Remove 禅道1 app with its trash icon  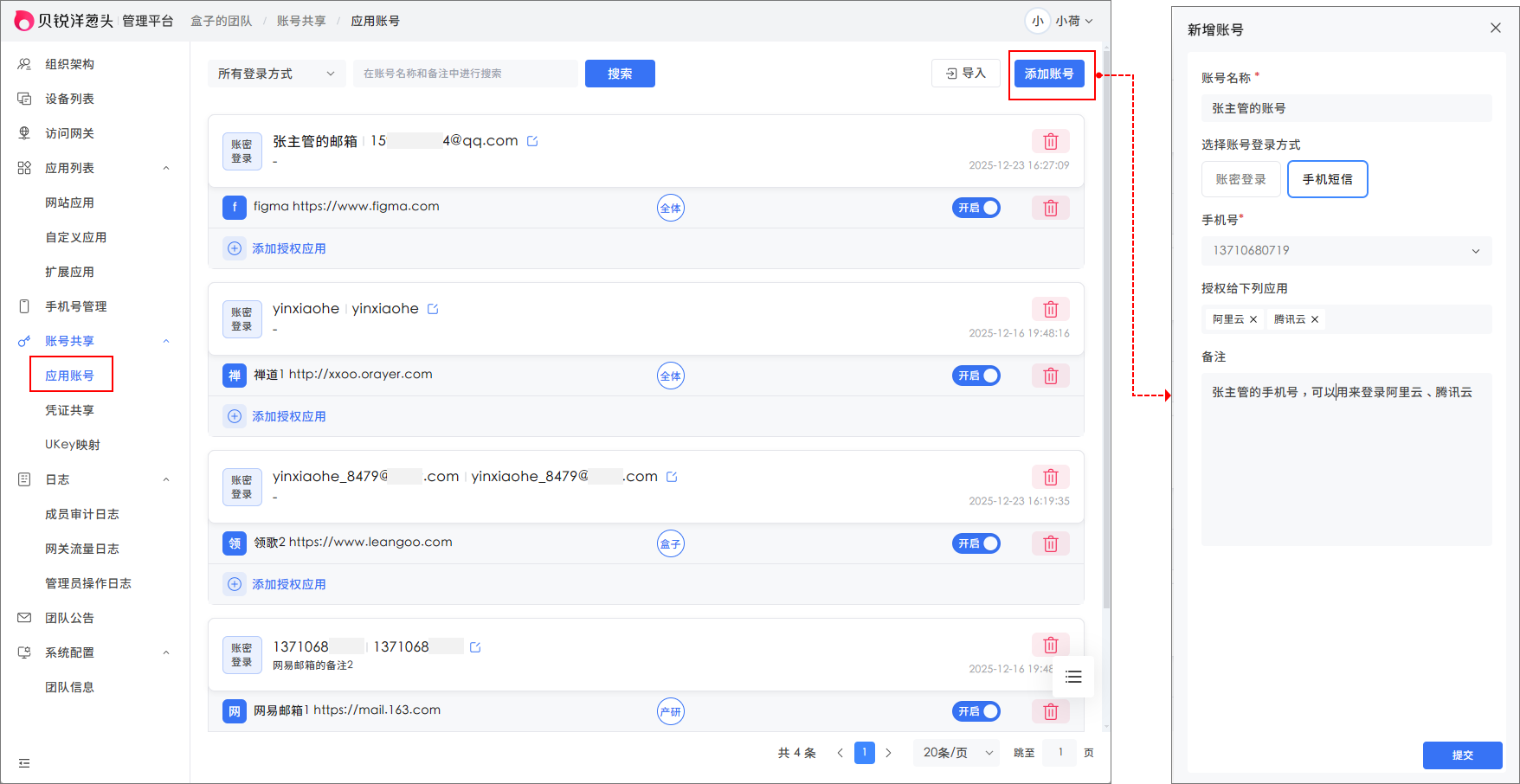click(x=1050, y=376)
